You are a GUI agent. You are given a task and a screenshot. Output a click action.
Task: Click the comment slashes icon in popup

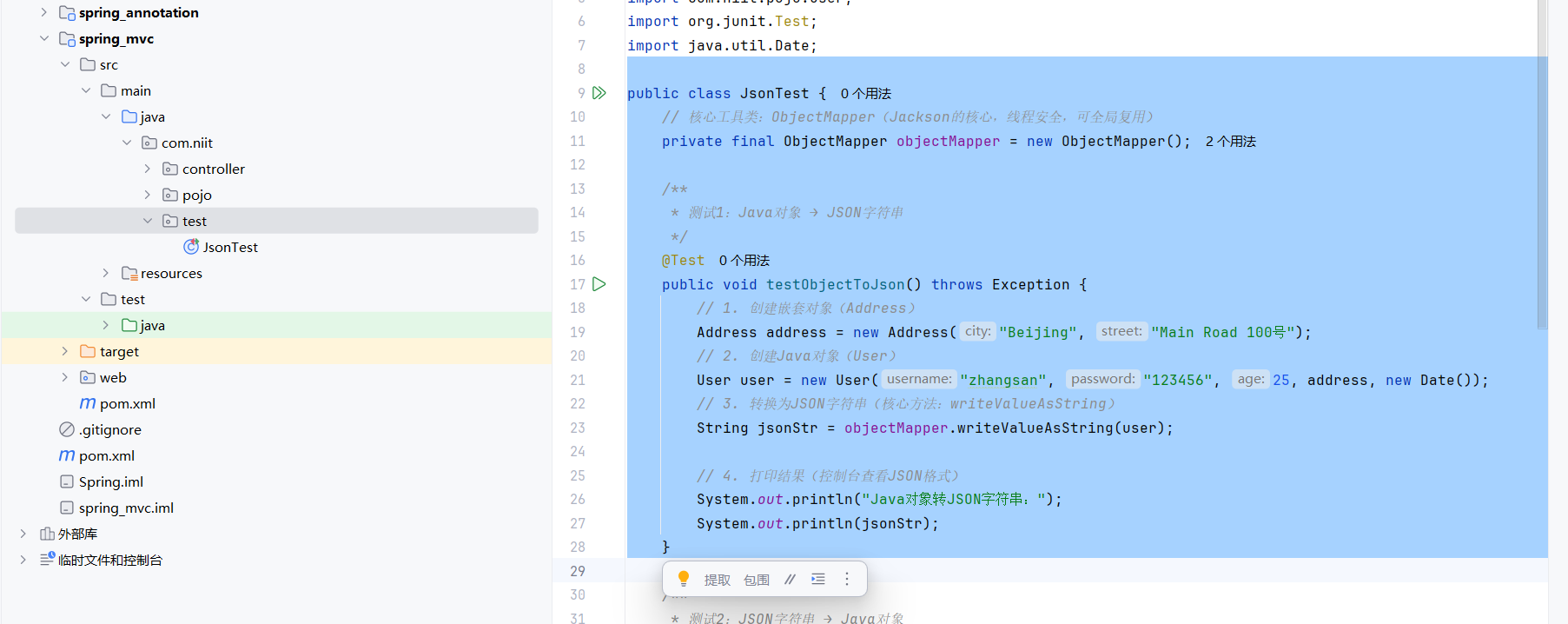tap(790, 579)
